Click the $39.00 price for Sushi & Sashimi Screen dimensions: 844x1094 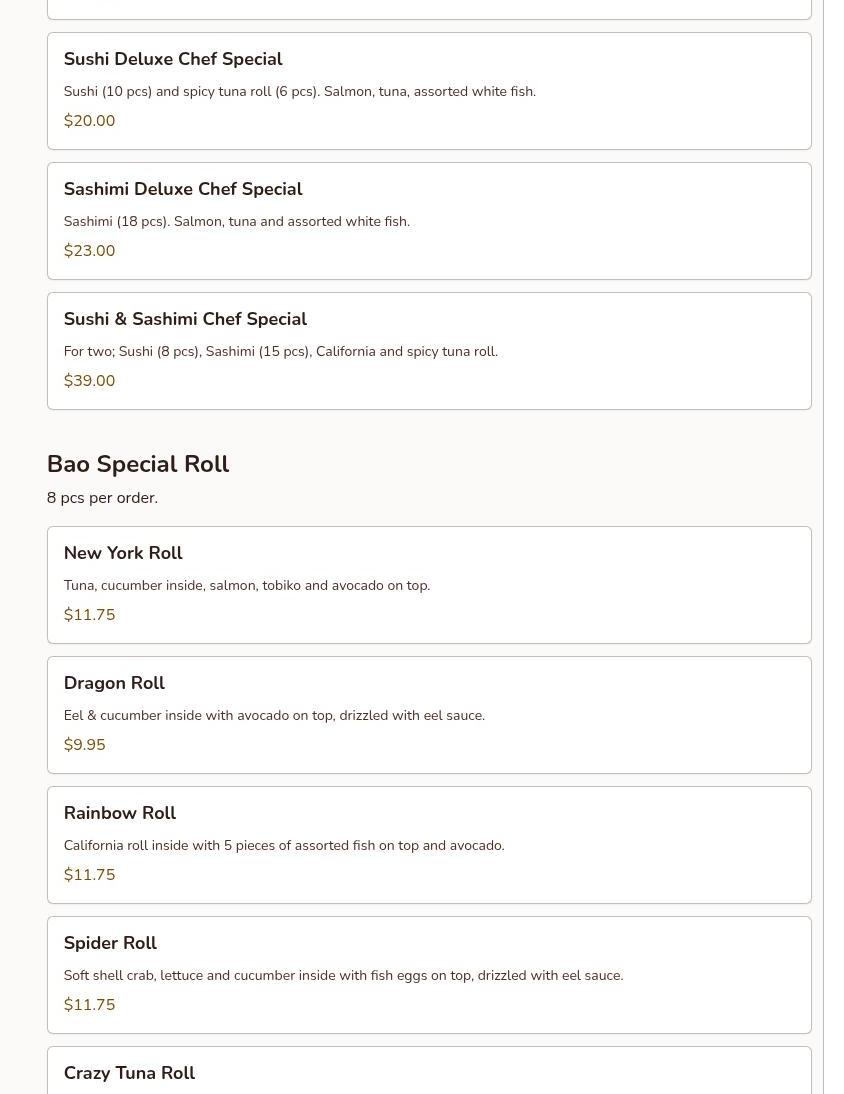tap(89, 380)
